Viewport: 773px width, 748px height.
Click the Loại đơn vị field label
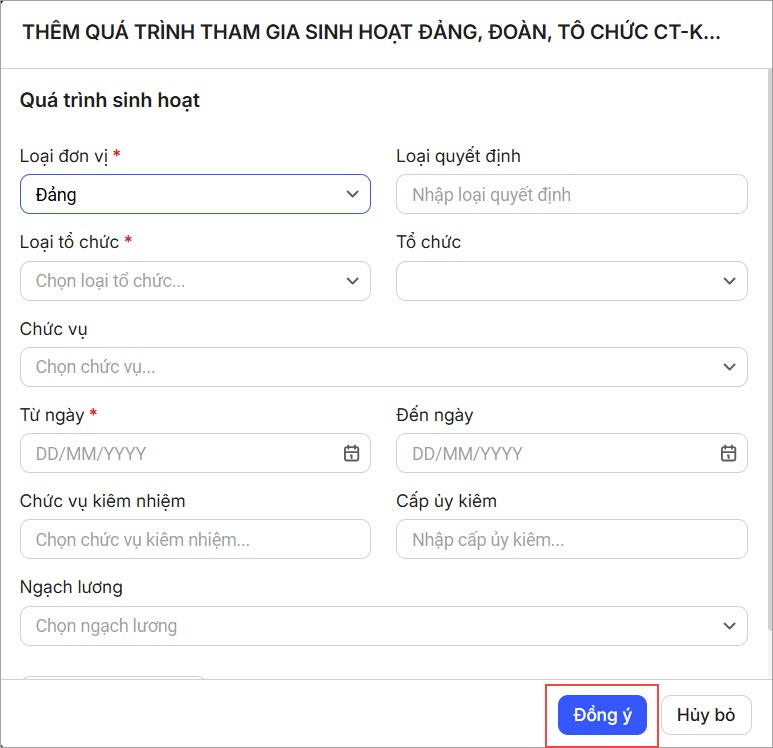pos(63,156)
